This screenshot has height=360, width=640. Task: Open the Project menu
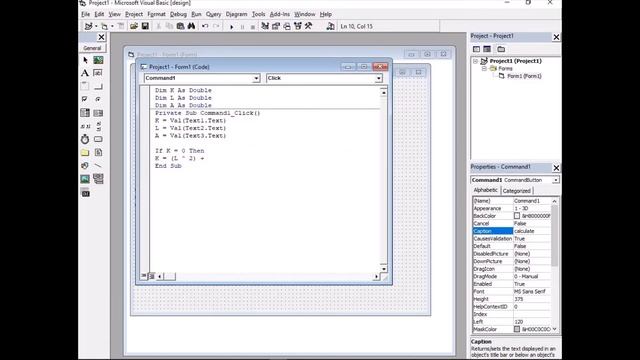click(x=134, y=14)
